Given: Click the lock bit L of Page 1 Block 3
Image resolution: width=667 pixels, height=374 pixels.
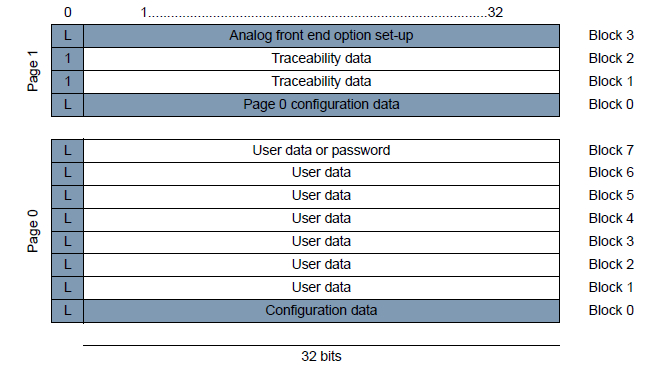Looking at the screenshot, I should [x=68, y=36].
